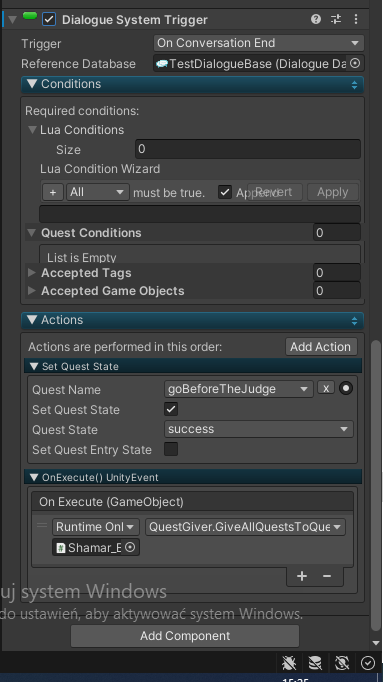Open object picker next to Shamar_E
This screenshot has width=383, height=682.
(130, 548)
